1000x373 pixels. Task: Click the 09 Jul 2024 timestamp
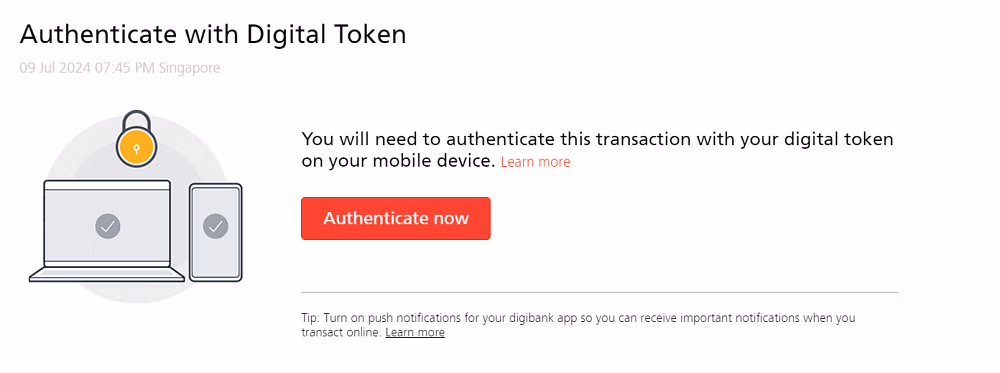(119, 68)
